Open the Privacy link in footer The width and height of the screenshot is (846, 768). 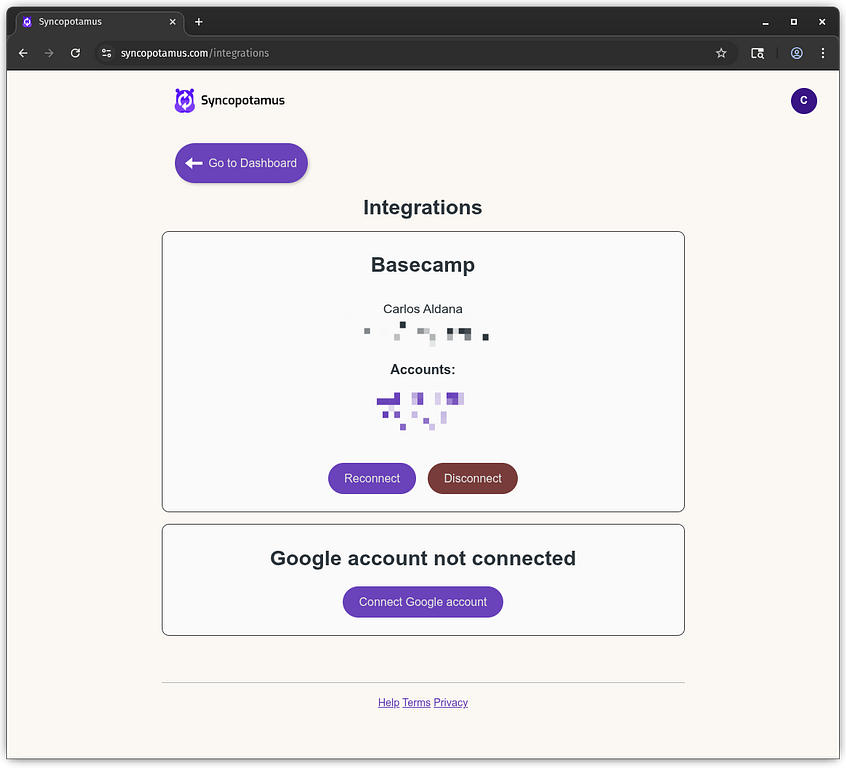[x=451, y=702]
